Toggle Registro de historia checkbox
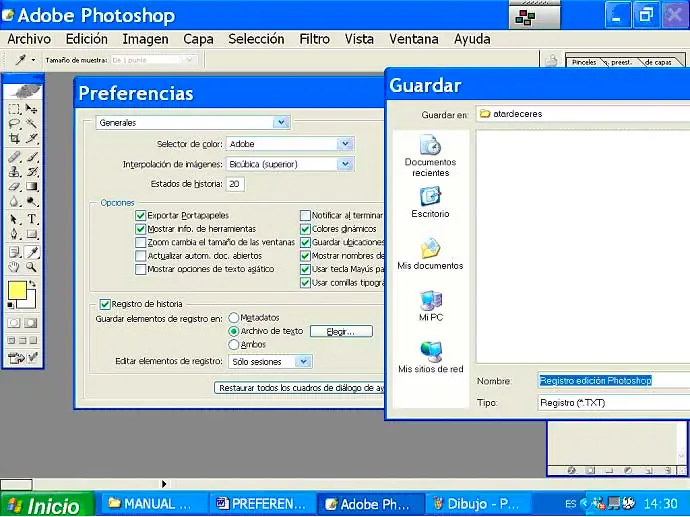The width and height of the screenshot is (690, 517). 105,304
